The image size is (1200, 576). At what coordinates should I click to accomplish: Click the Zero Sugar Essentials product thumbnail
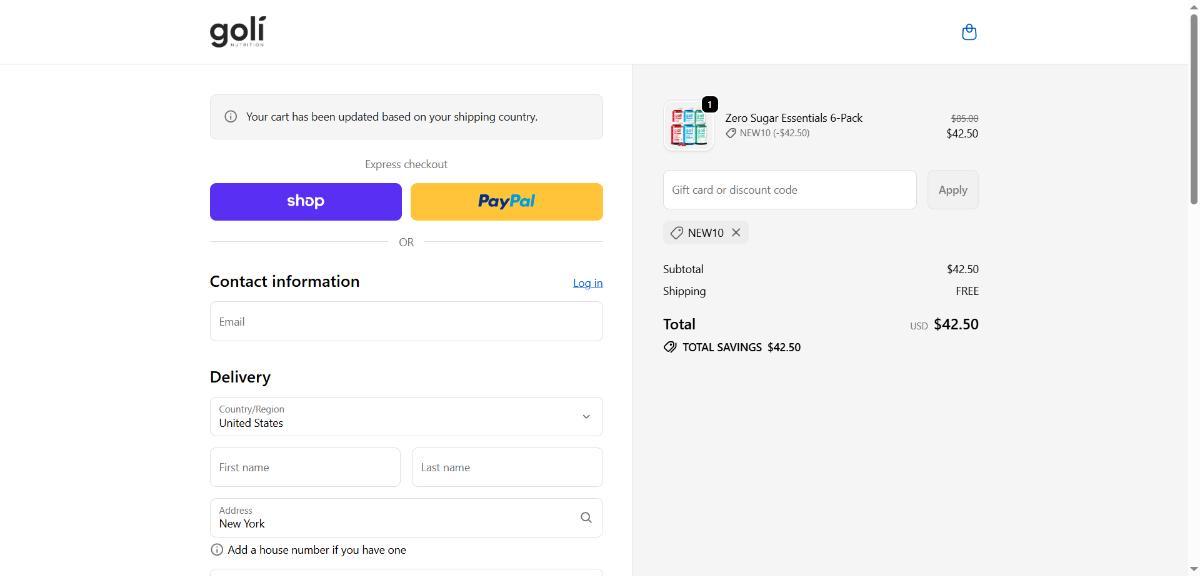(x=689, y=126)
